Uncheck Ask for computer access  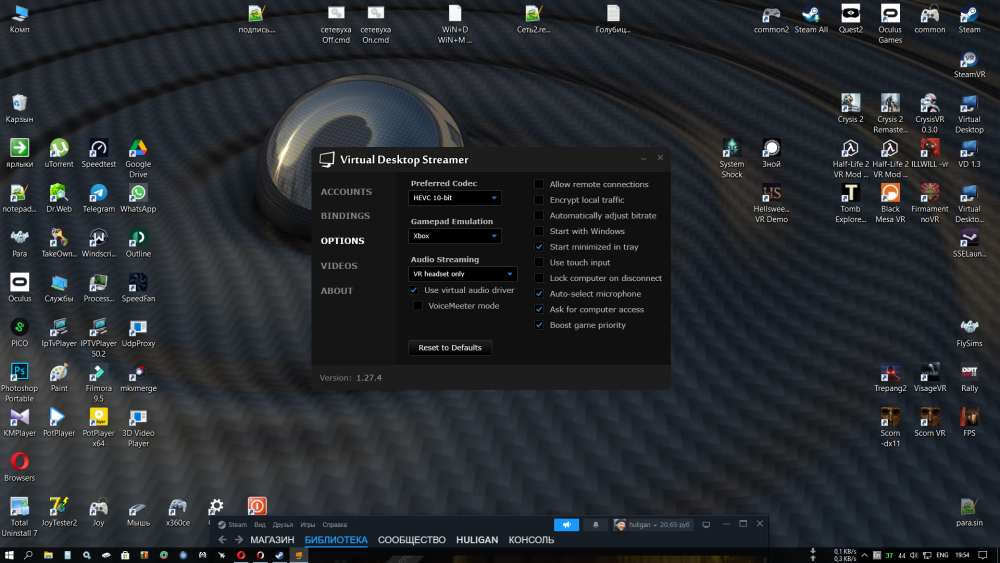point(539,309)
